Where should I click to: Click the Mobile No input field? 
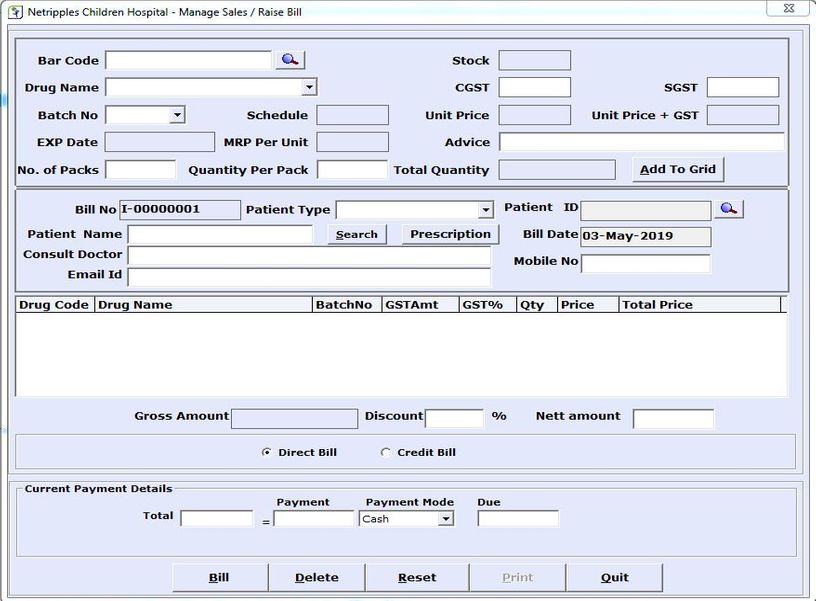(x=645, y=263)
